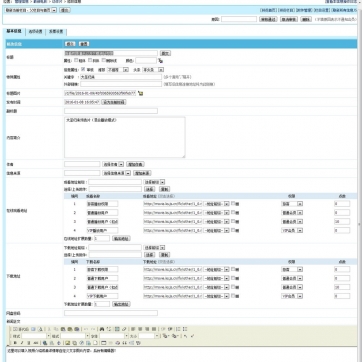Toggle the 审核 checkbox in the info attributes row
Screen dimensions: 362x362
pos(83,70)
